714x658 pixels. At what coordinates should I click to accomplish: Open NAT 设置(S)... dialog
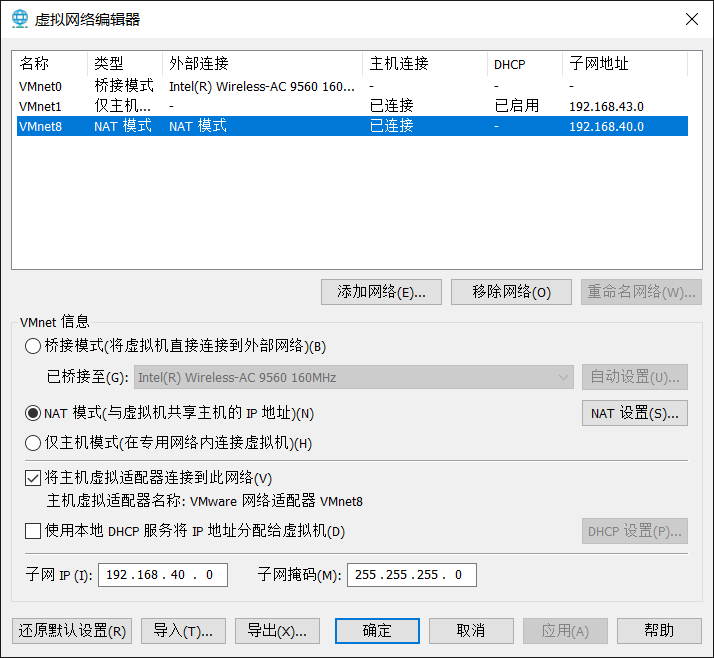tap(635, 413)
